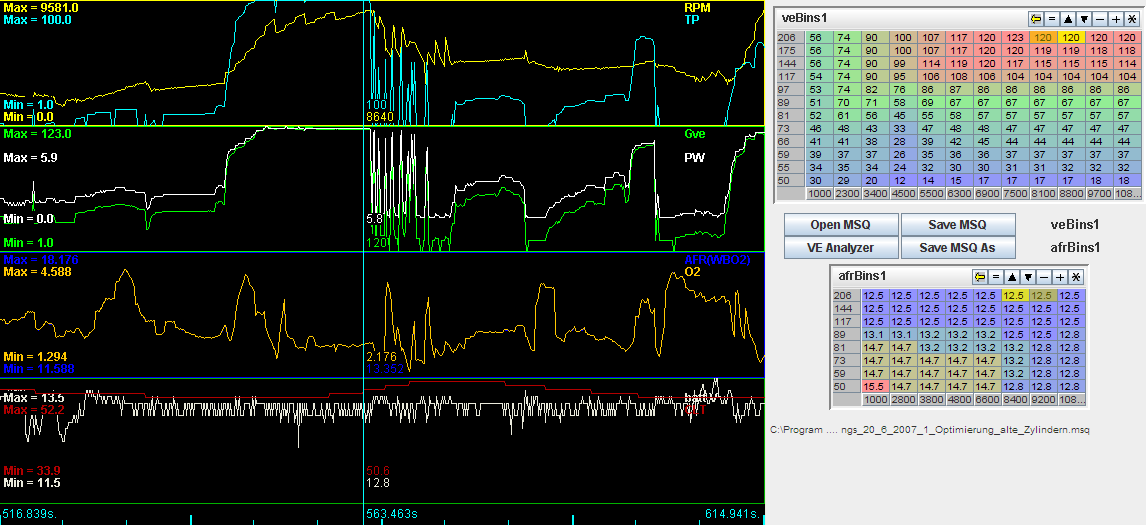Viewport: 1146px width, 525px height.
Task: Click the plus icon in afrBins1 toolbar
Action: tap(1060, 277)
